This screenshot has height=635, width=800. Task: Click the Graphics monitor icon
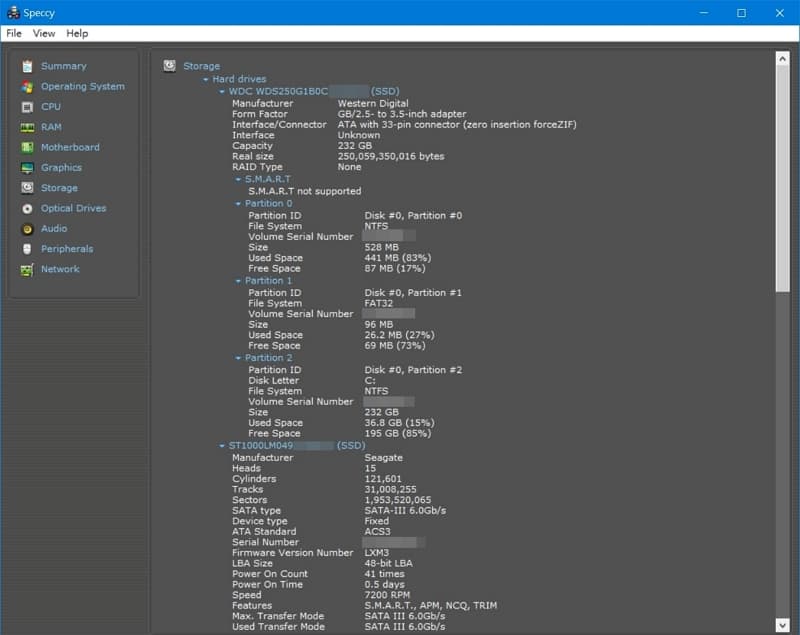(x=28, y=168)
